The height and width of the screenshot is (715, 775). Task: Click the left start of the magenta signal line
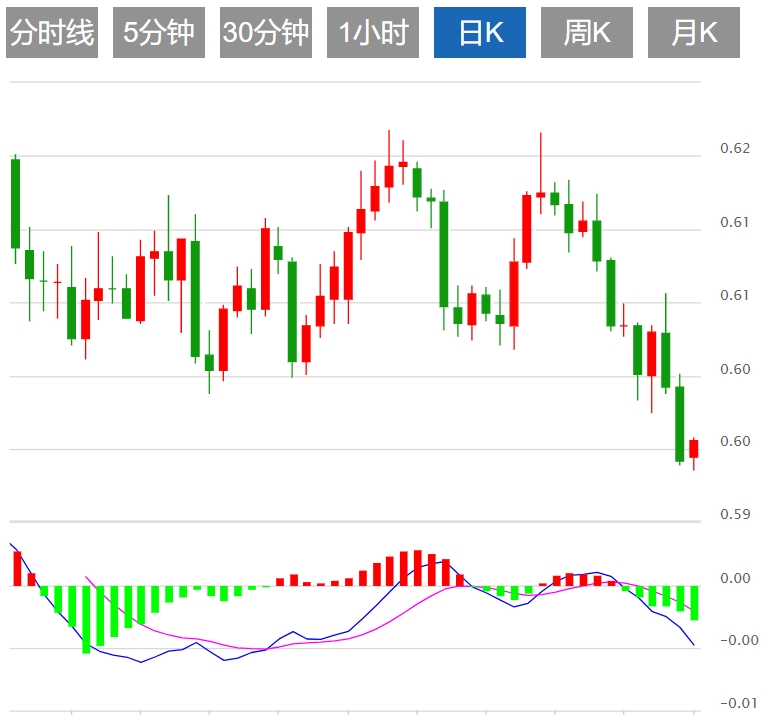[x=87, y=577]
